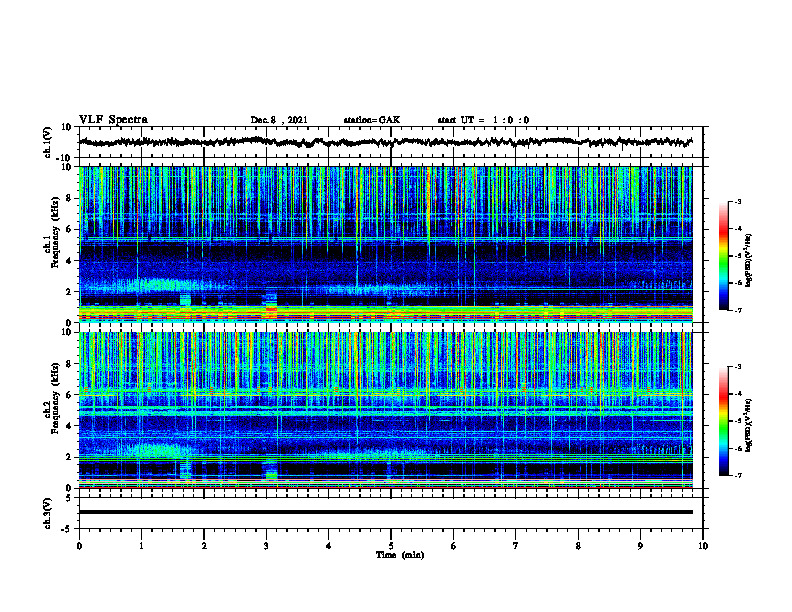
Task: Click the "VLF Spectra" plot title
Action: coord(113,120)
